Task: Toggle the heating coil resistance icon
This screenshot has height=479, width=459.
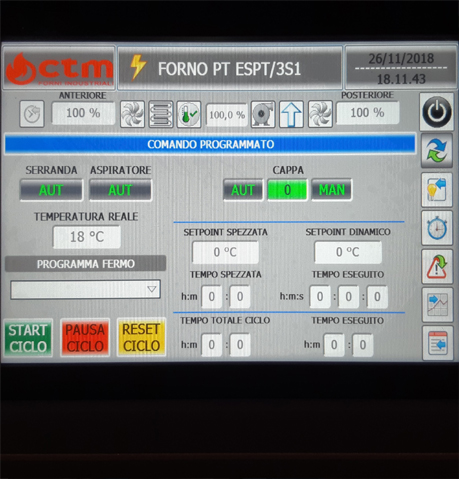Action: coord(161,114)
